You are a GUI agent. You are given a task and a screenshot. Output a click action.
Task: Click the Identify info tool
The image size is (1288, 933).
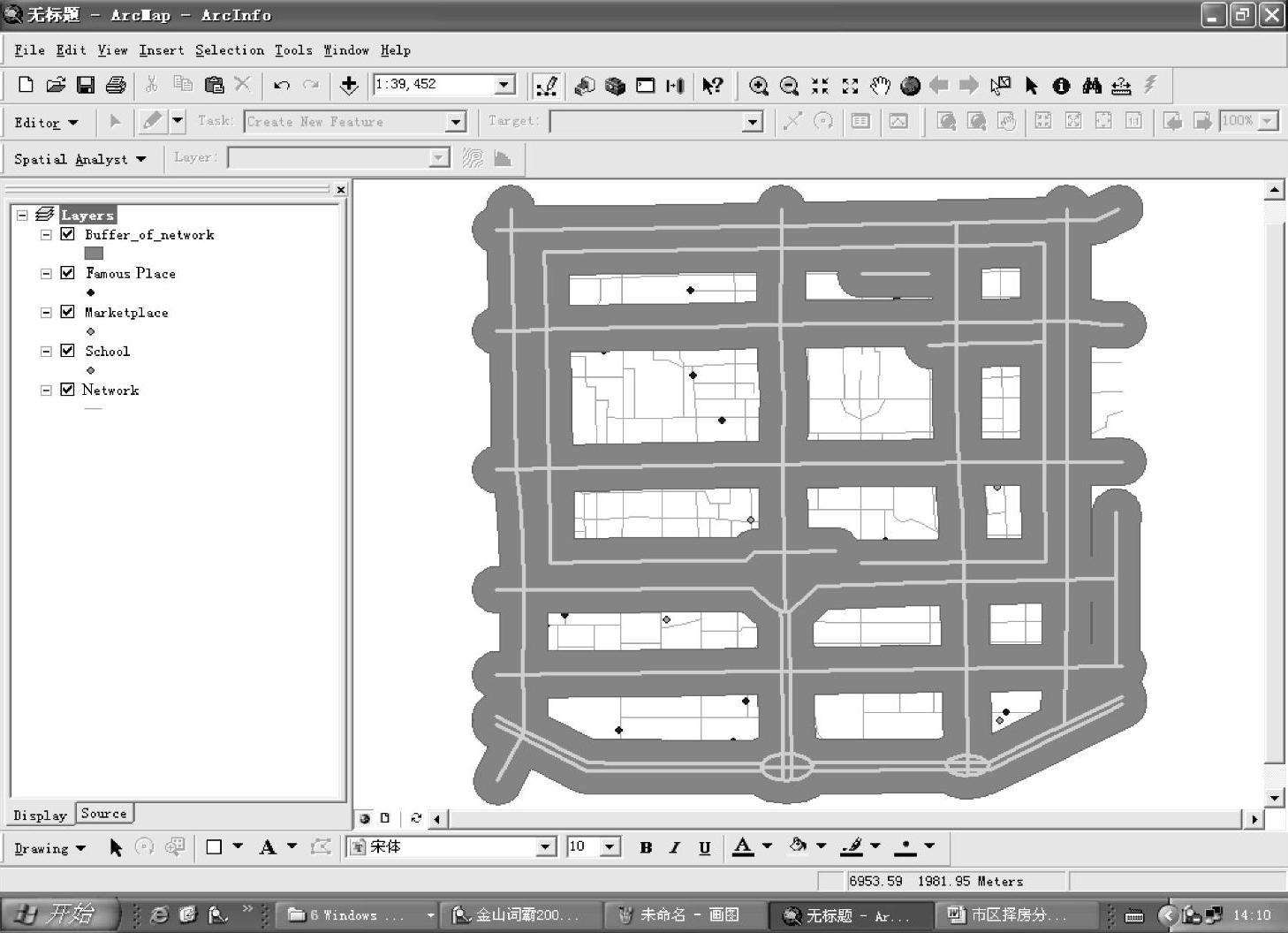click(x=1061, y=86)
